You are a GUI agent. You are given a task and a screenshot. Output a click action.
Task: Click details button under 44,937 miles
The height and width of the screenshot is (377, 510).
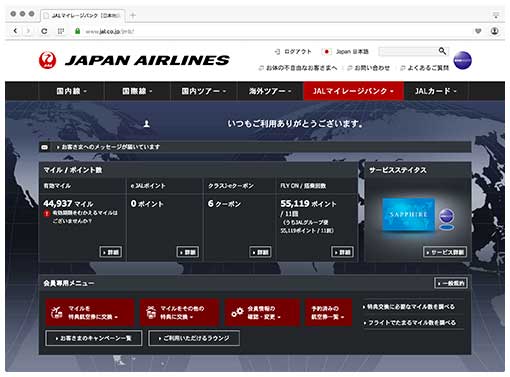[111, 252]
